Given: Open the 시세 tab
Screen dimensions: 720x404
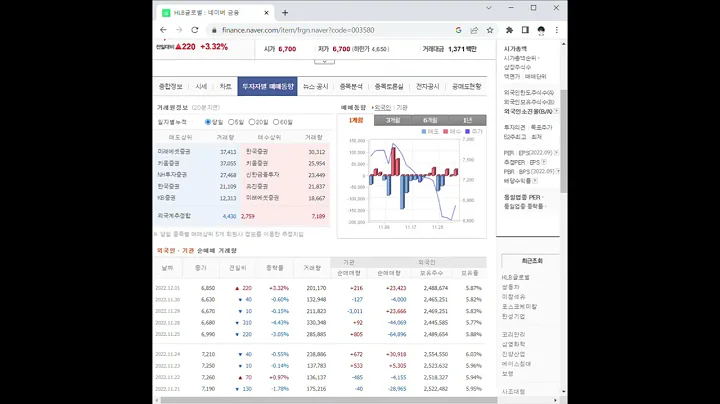Looking at the screenshot, I should coord(201,86).
